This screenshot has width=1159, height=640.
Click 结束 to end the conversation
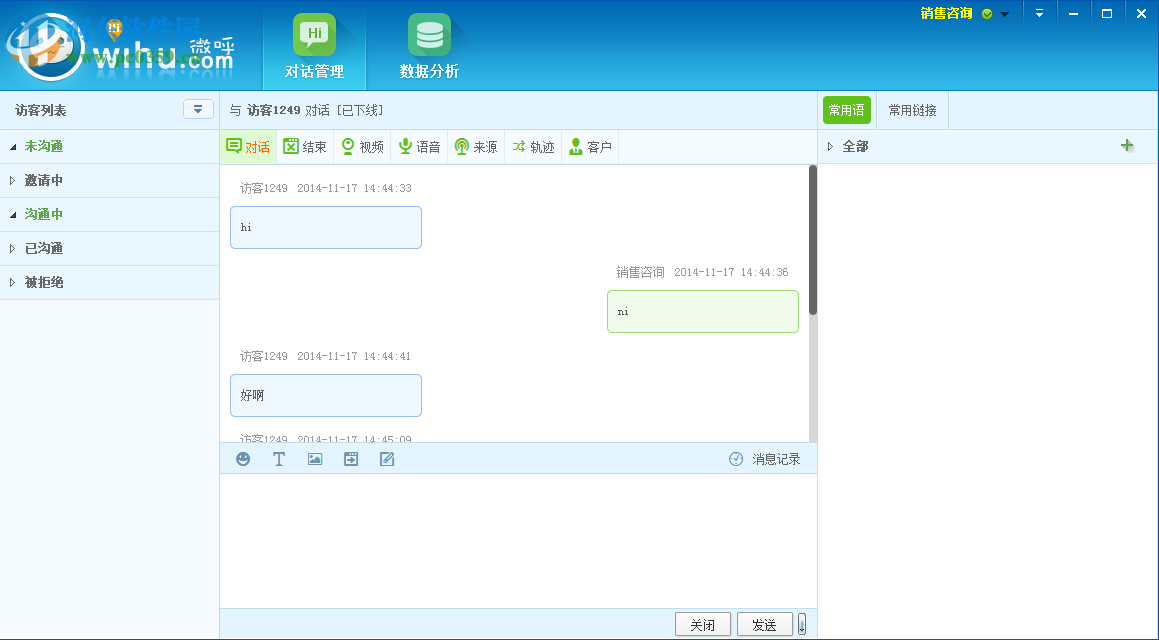click(x=305, y=146)
